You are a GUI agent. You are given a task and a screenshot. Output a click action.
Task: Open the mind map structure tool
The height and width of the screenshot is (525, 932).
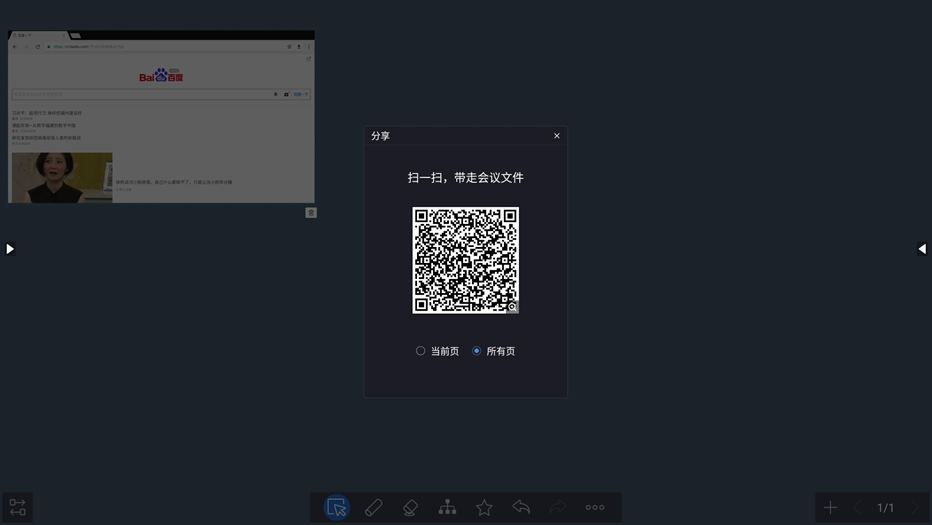[x=447, y=507]
